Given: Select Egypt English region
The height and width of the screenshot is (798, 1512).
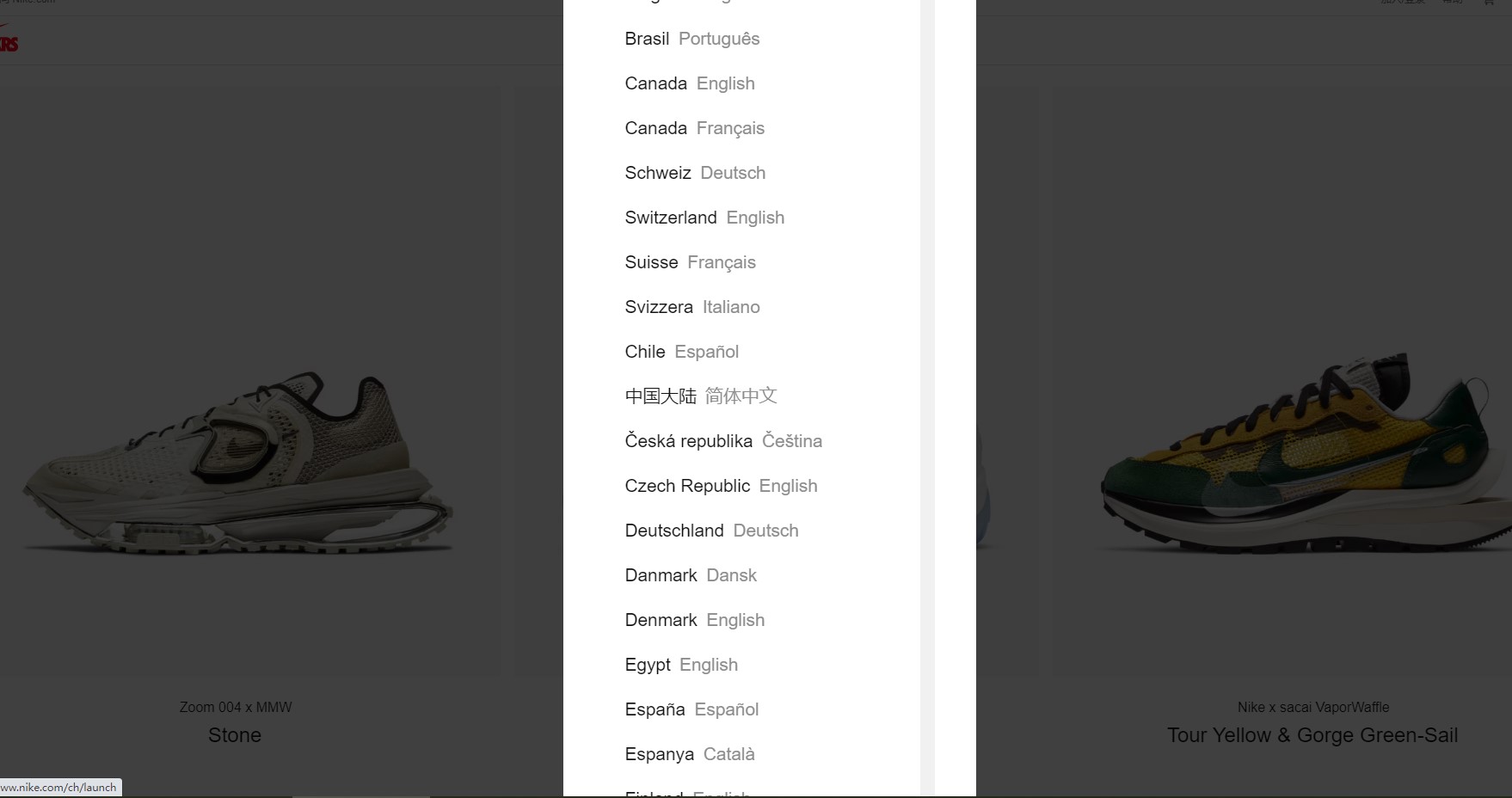Looking at the screenshot, I should [681, 665].
